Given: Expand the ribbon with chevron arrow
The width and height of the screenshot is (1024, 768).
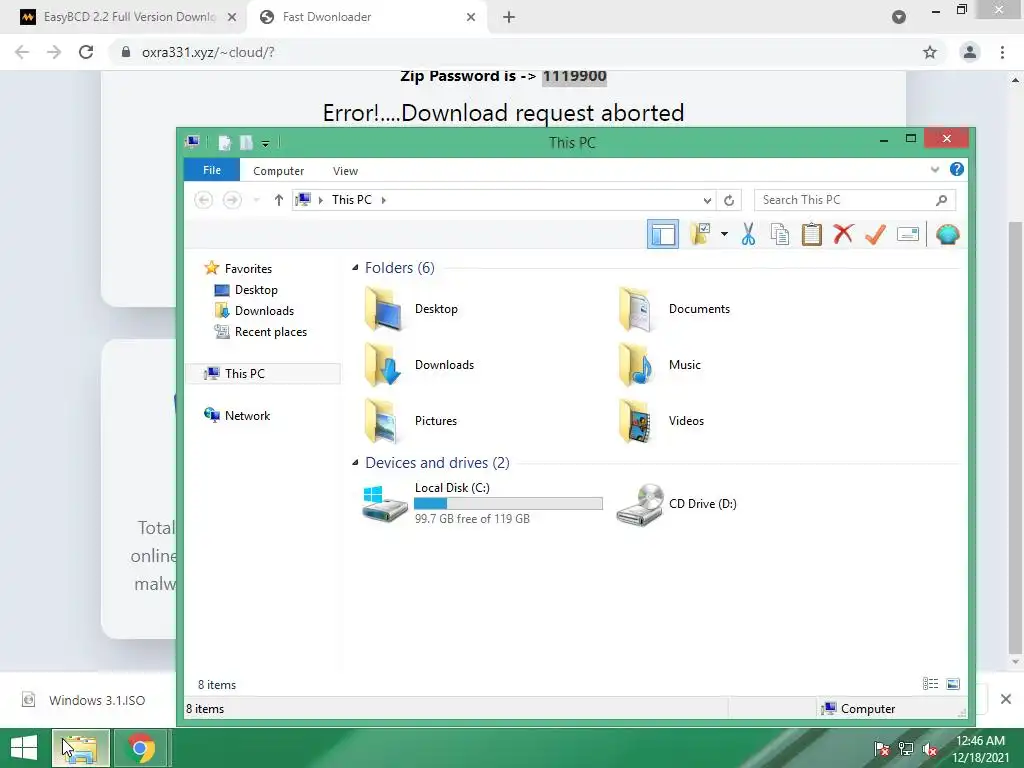Looking at the screenshot, I should click(935, 170).
